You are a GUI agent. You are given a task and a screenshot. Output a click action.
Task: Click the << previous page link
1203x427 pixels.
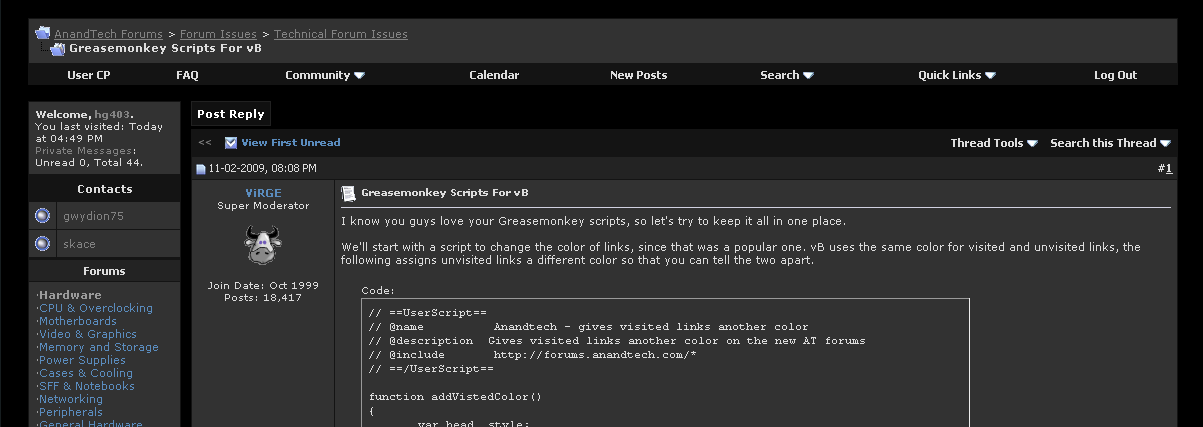205,143
